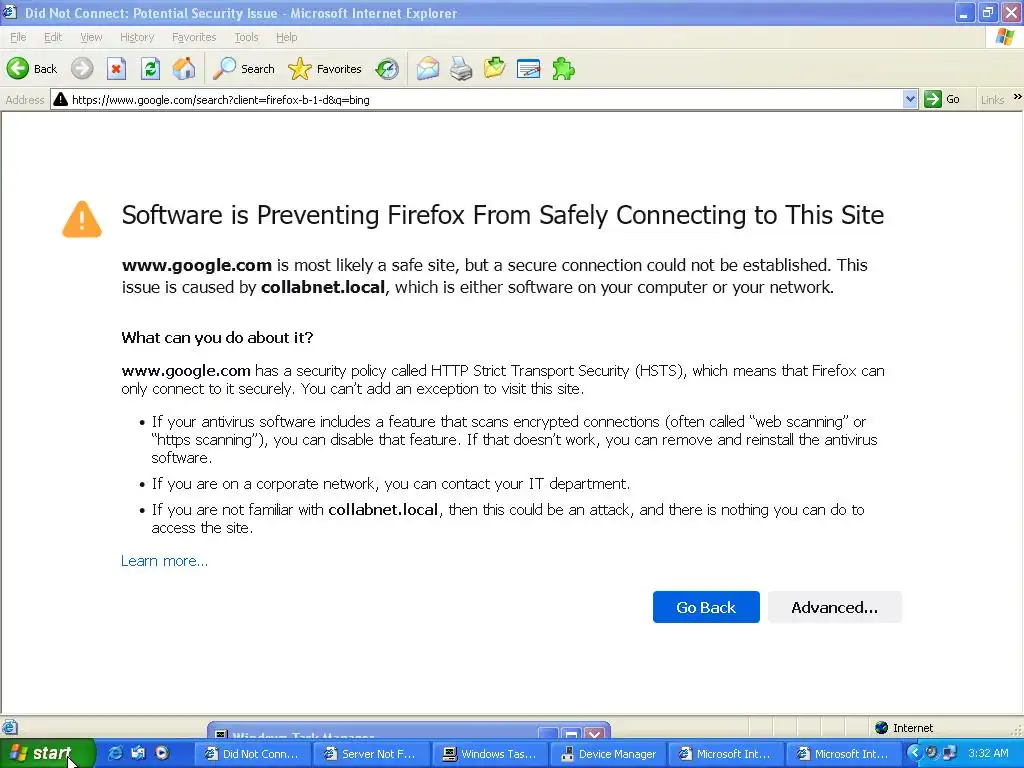Image resolution: width=1024 pixels, height=768 pixels.
Task: Maximize the Windows Task Manager window behind
Action: click(571, 734)
